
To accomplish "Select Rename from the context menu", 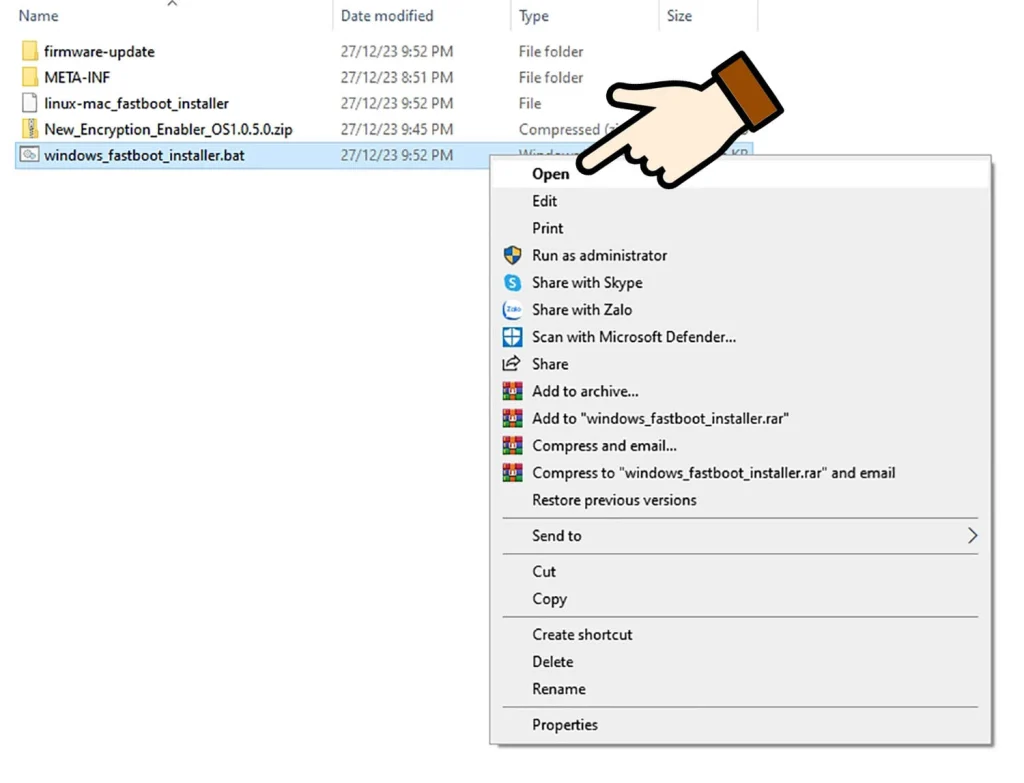I will [559, 689].
